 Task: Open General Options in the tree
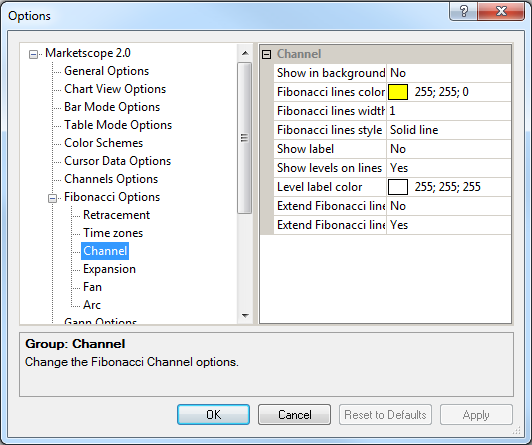click(x=107, y=71)
